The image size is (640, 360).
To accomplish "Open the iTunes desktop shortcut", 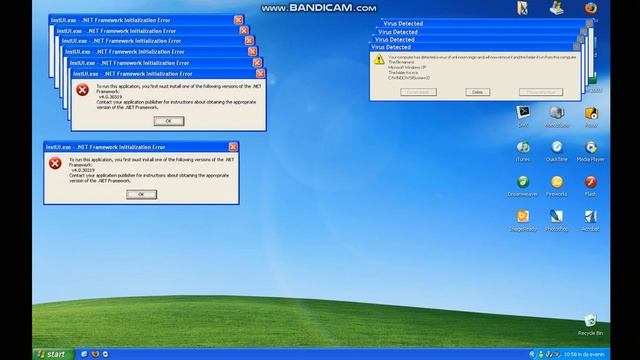I will click(x=523, y=147).
